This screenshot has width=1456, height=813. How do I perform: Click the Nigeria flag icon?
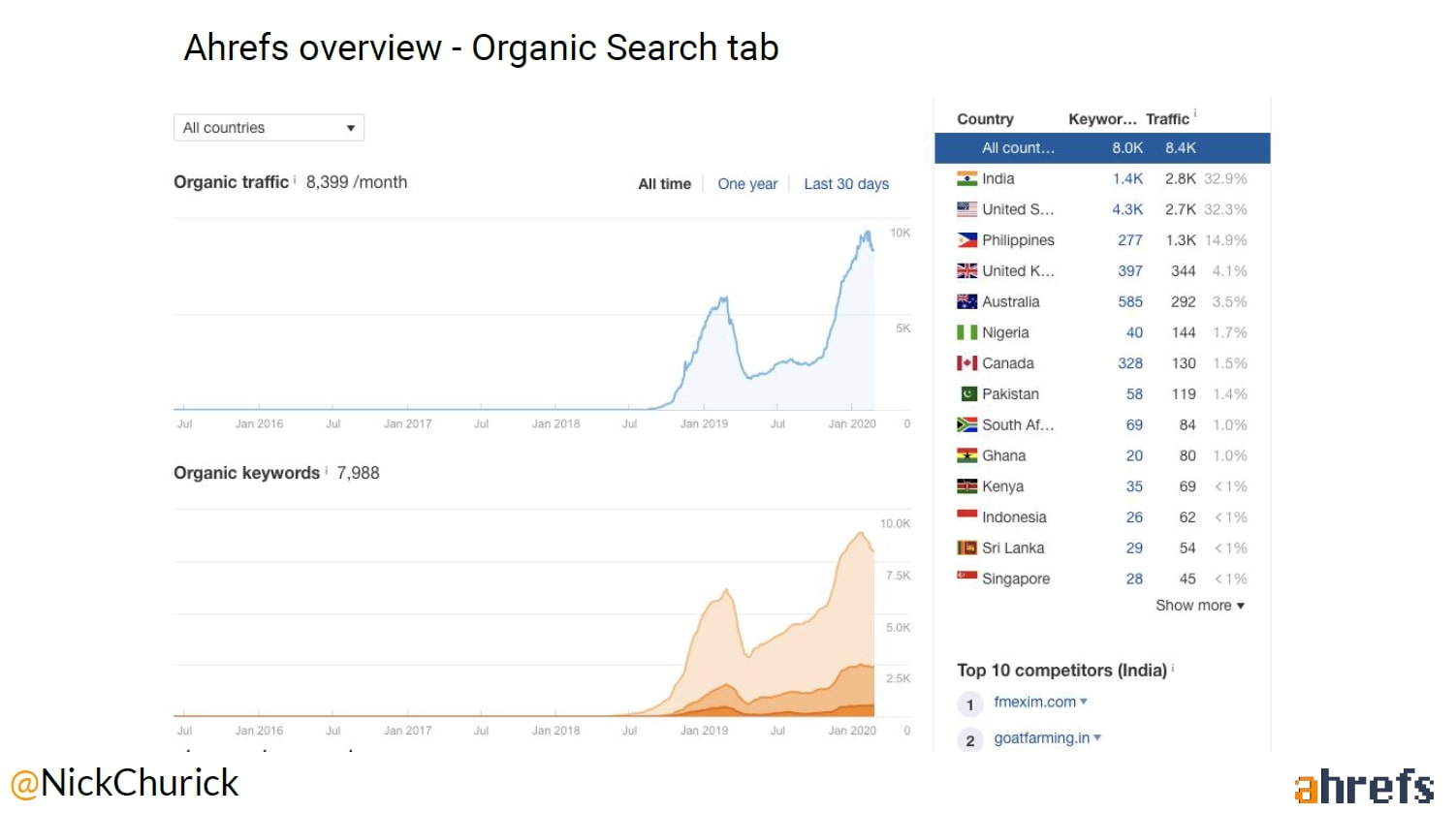coord(966,332)
